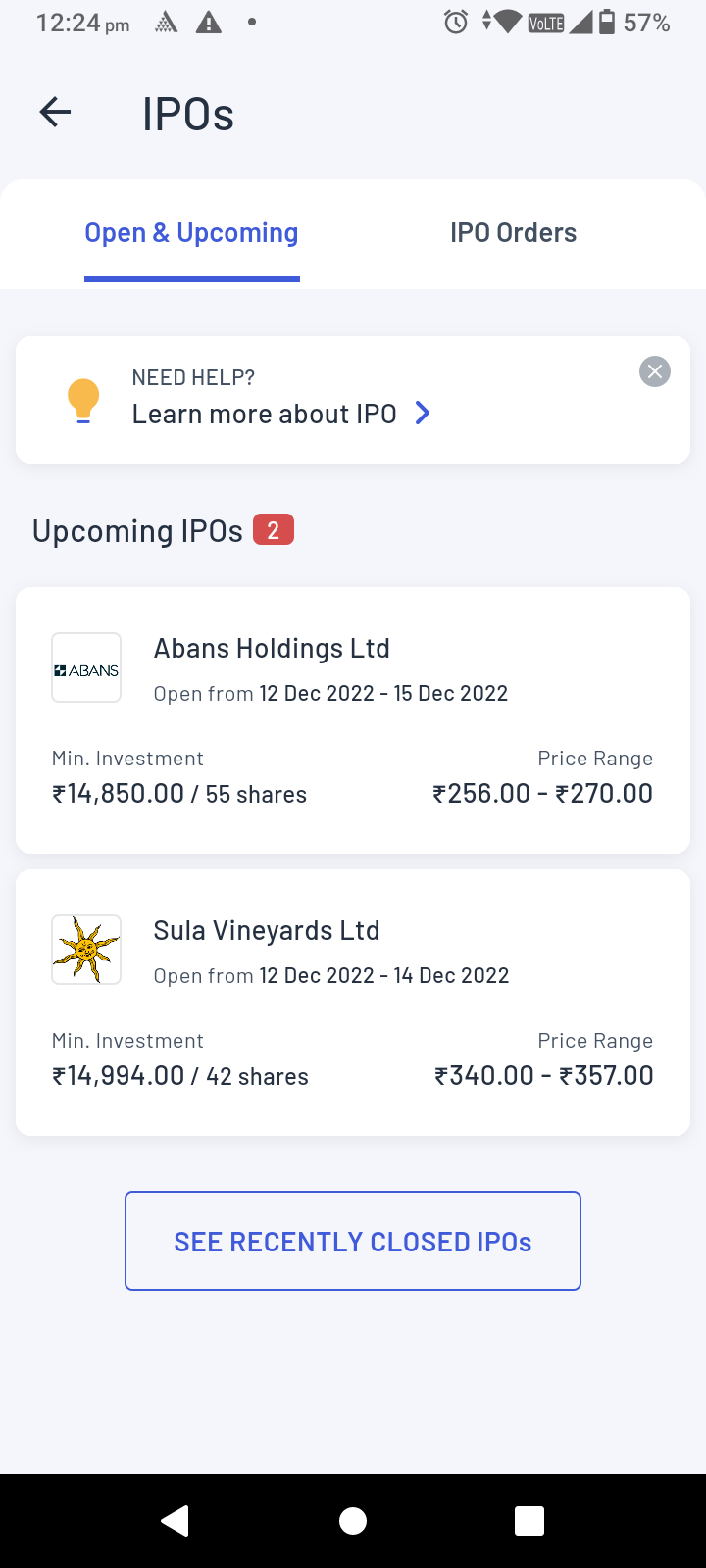
Task: Open Learn more about IPO link
Action: [x=265, y=414]
